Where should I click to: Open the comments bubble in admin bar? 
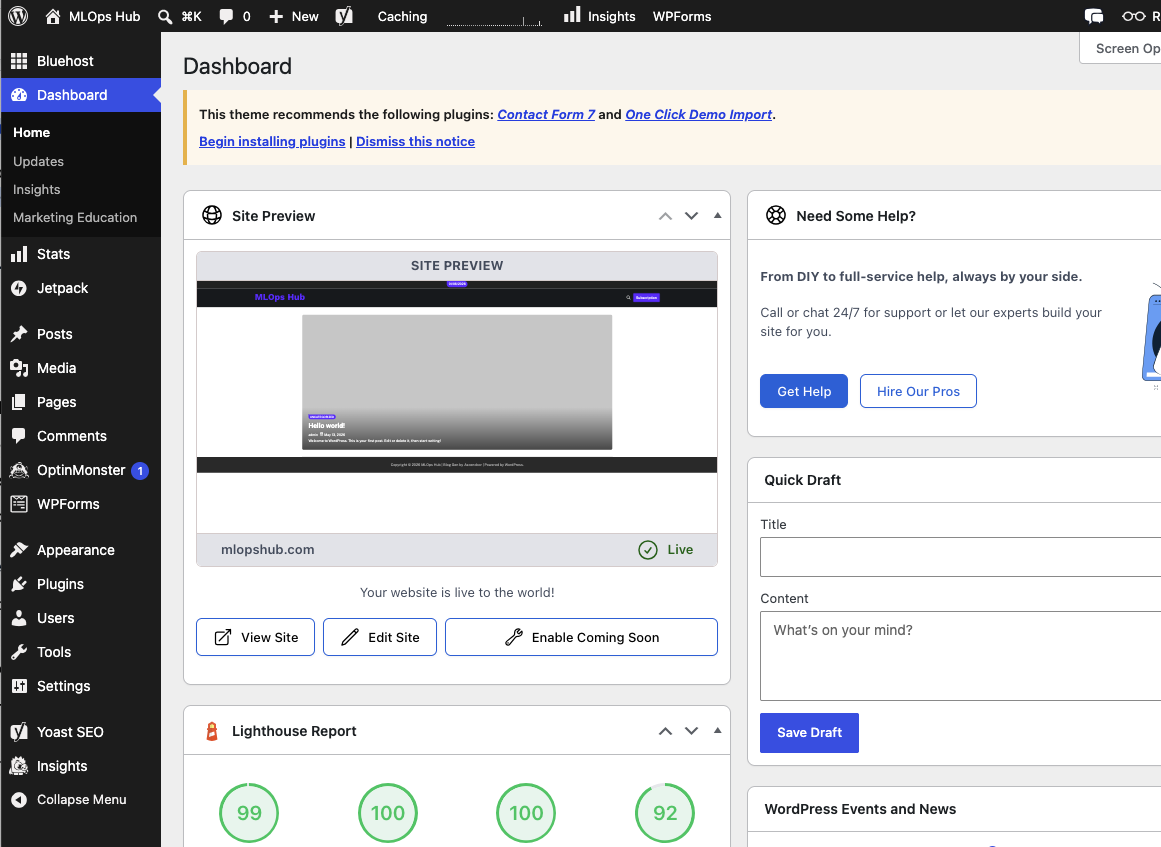[227, 16]
